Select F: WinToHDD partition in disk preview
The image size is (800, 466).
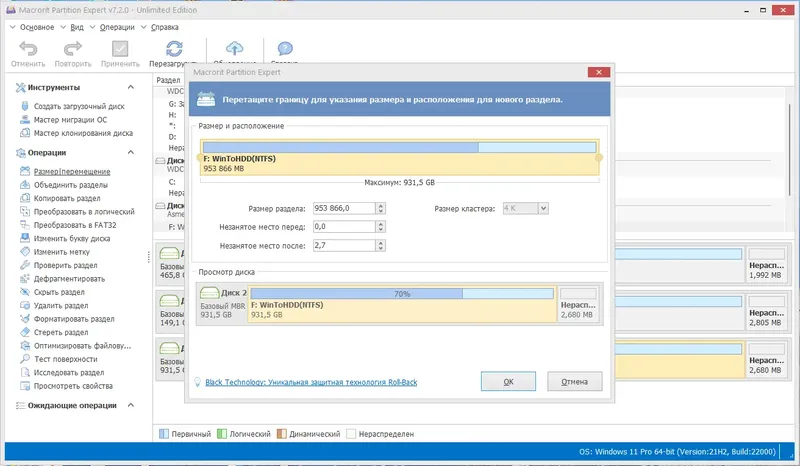point(402,304)
